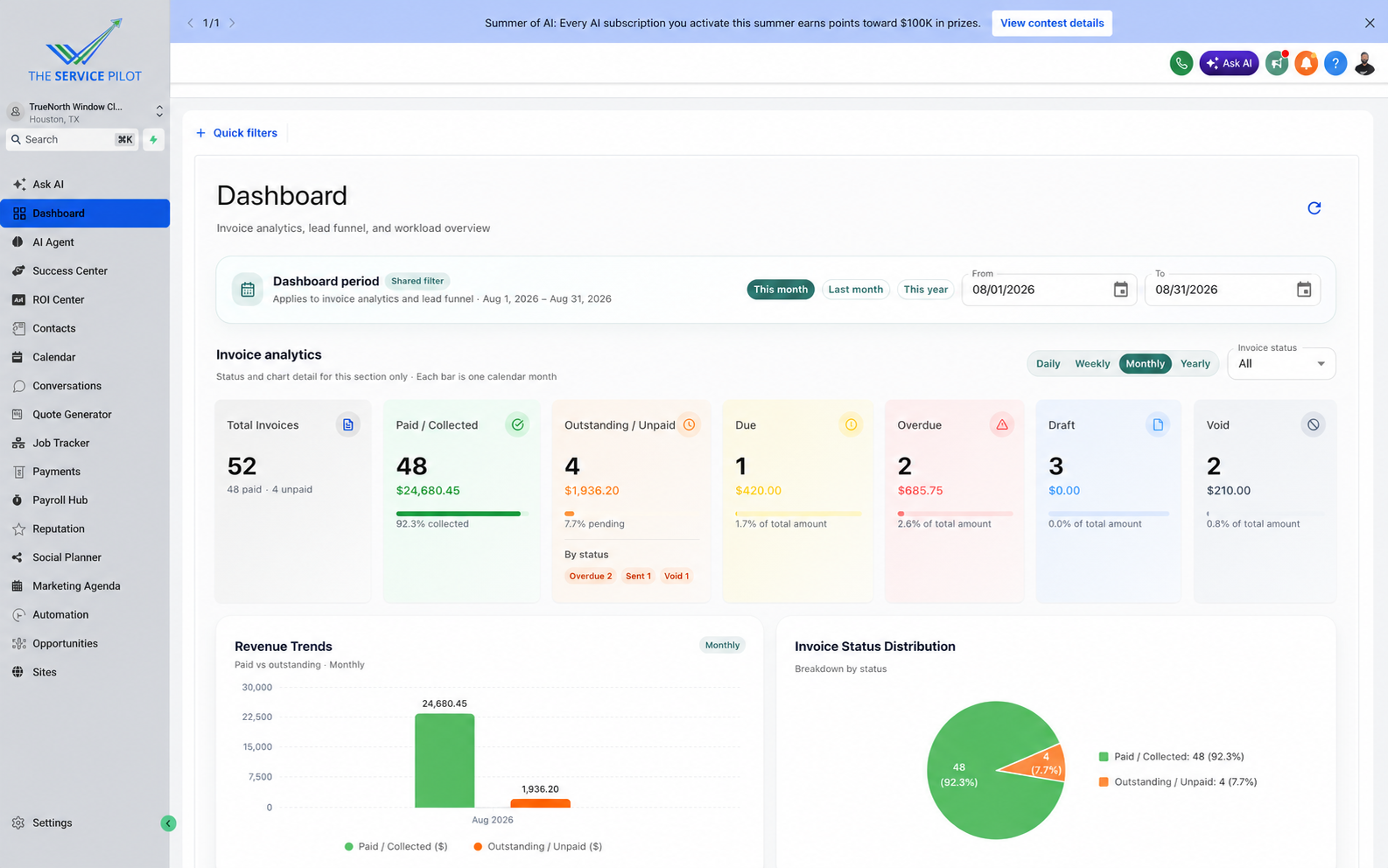
Task: Click the megaphone announcements icon
Action: point(1277,63)
